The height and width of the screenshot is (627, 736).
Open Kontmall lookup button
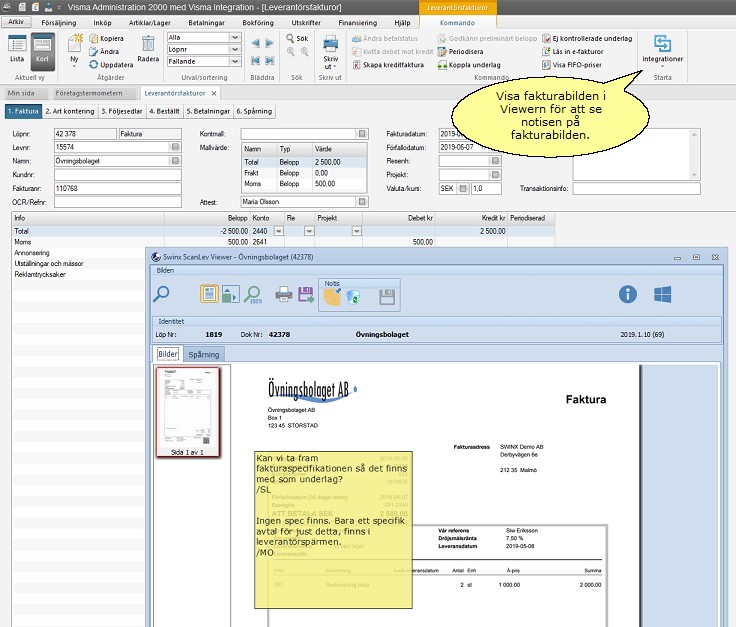point(362,134)
